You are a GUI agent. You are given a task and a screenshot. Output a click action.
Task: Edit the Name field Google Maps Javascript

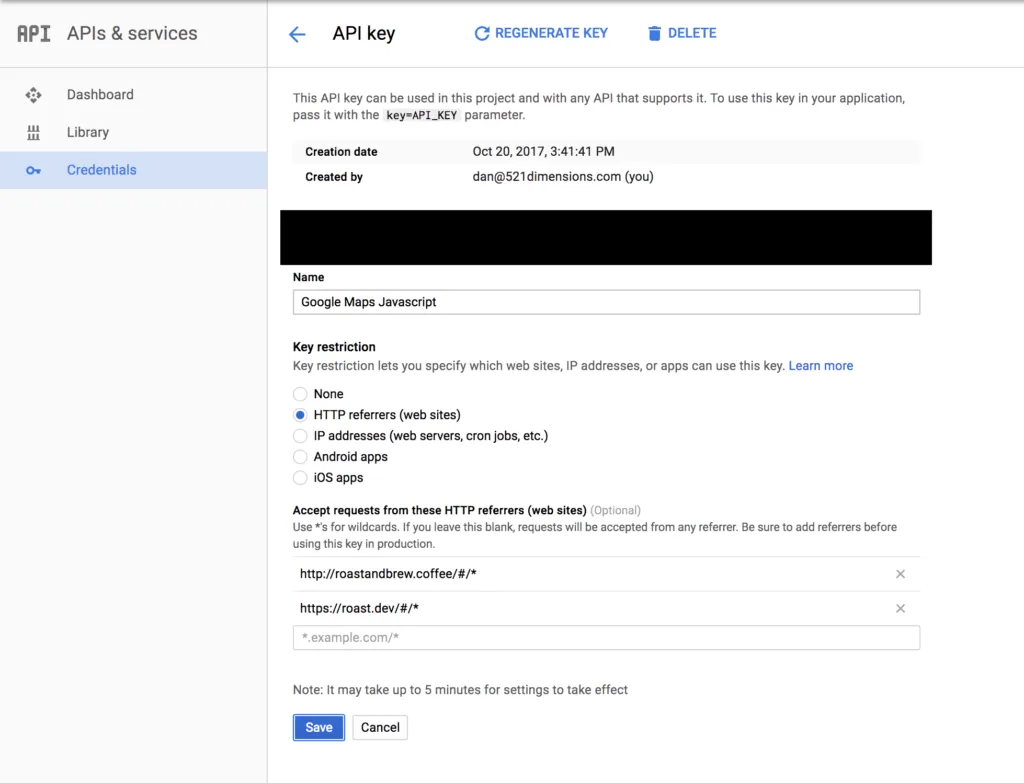tap(606, 302)
